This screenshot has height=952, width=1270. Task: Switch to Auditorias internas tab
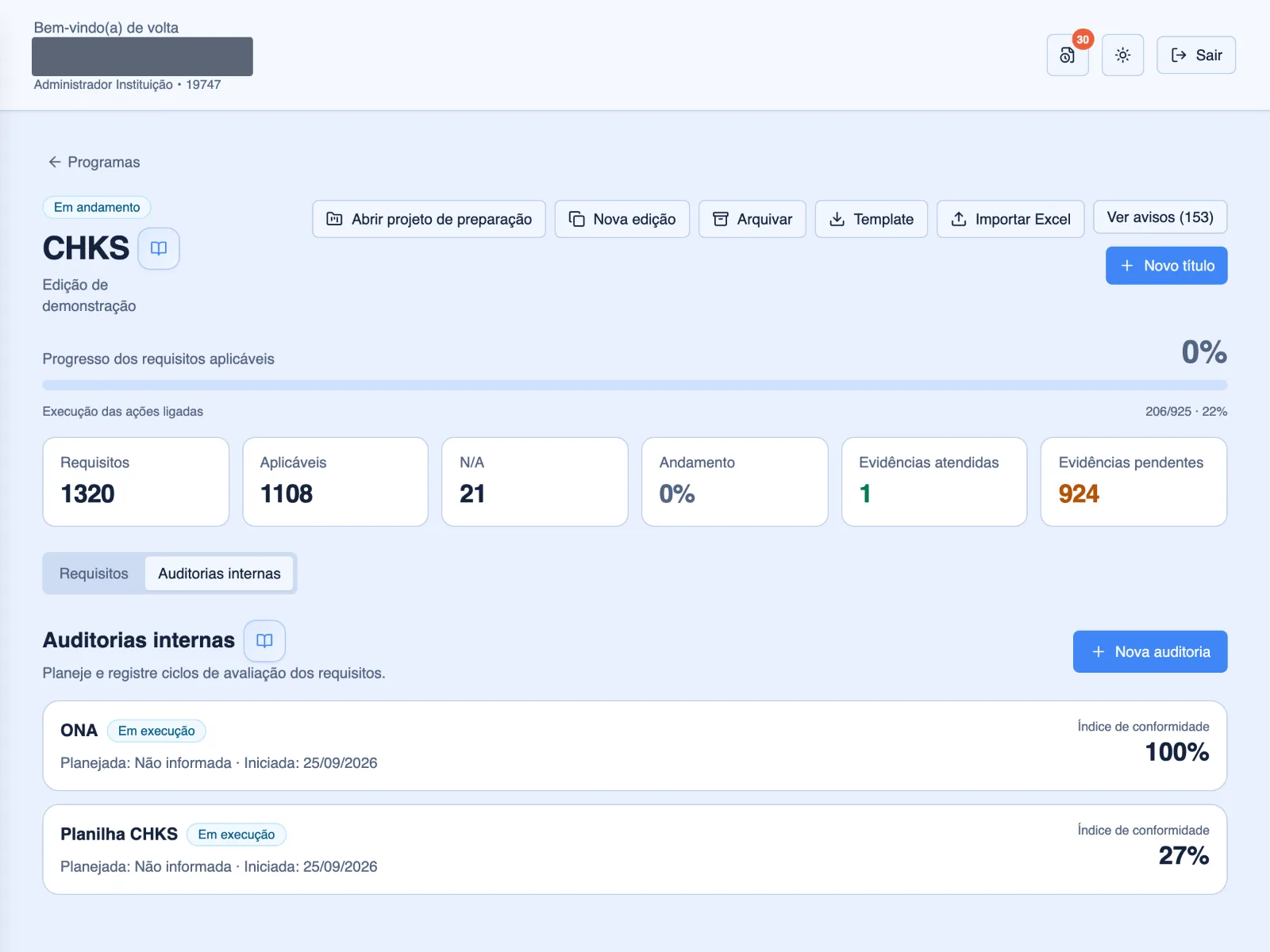coord(219,574)
